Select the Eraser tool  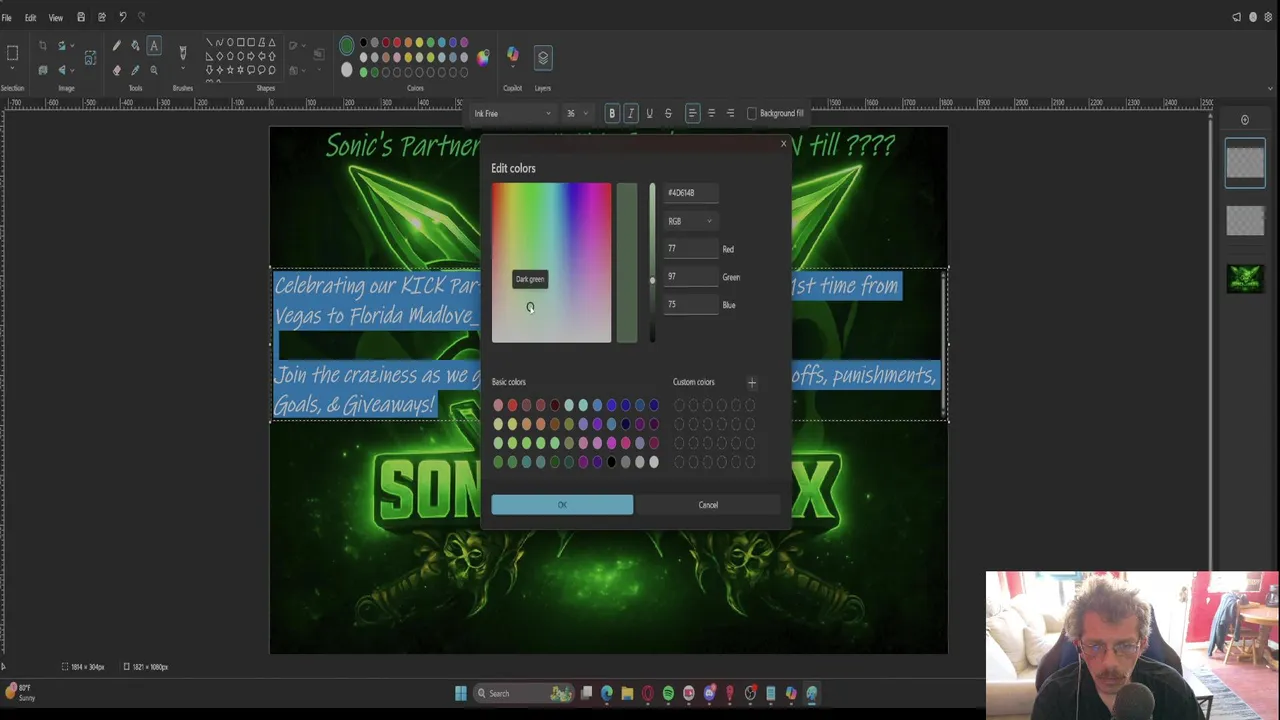pyautogui.click(x=117, y=70)
